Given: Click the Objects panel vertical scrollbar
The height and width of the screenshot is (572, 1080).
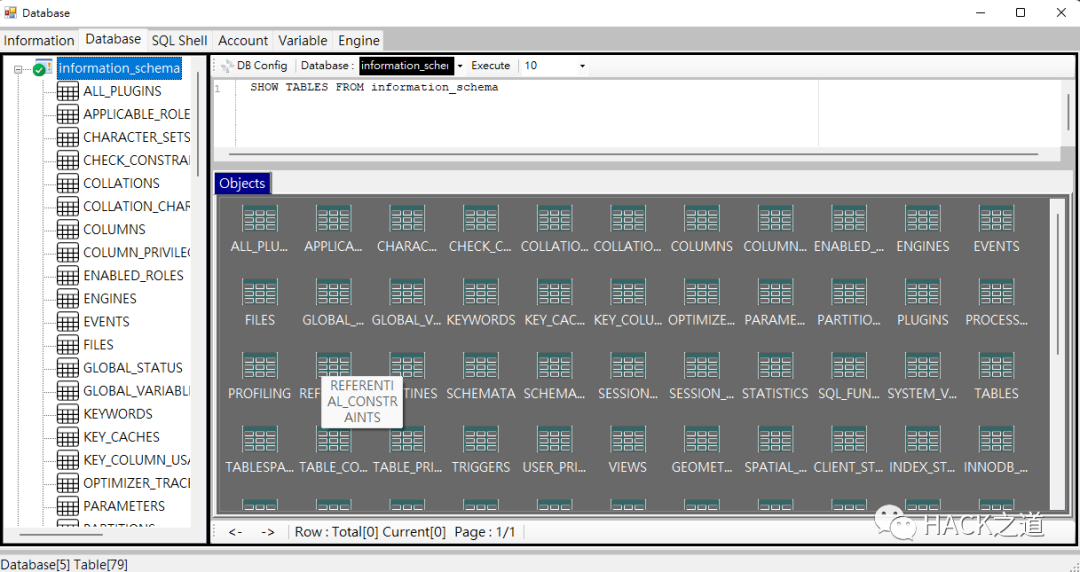Looking at the screenshot, I should click(x=1059, y=284).
